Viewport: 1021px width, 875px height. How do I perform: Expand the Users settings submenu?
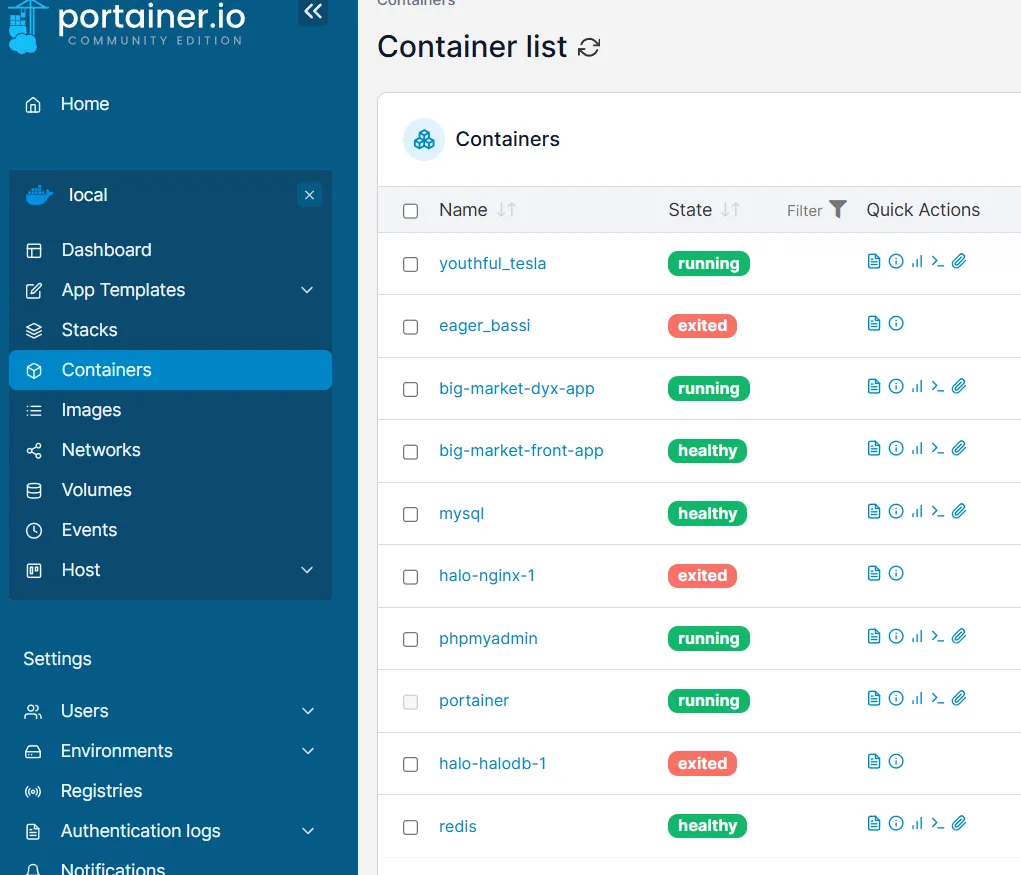307,711
